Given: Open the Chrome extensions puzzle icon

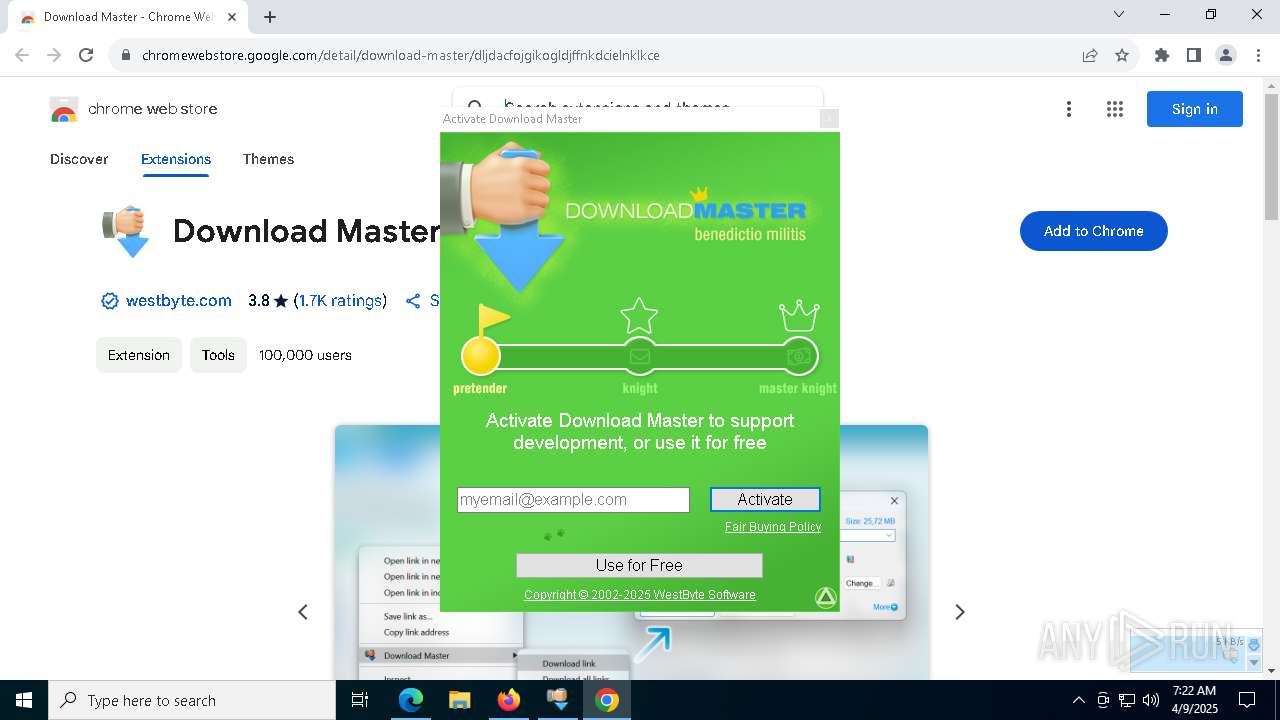Looking at the screenshot, I should tap(1162, 55).
